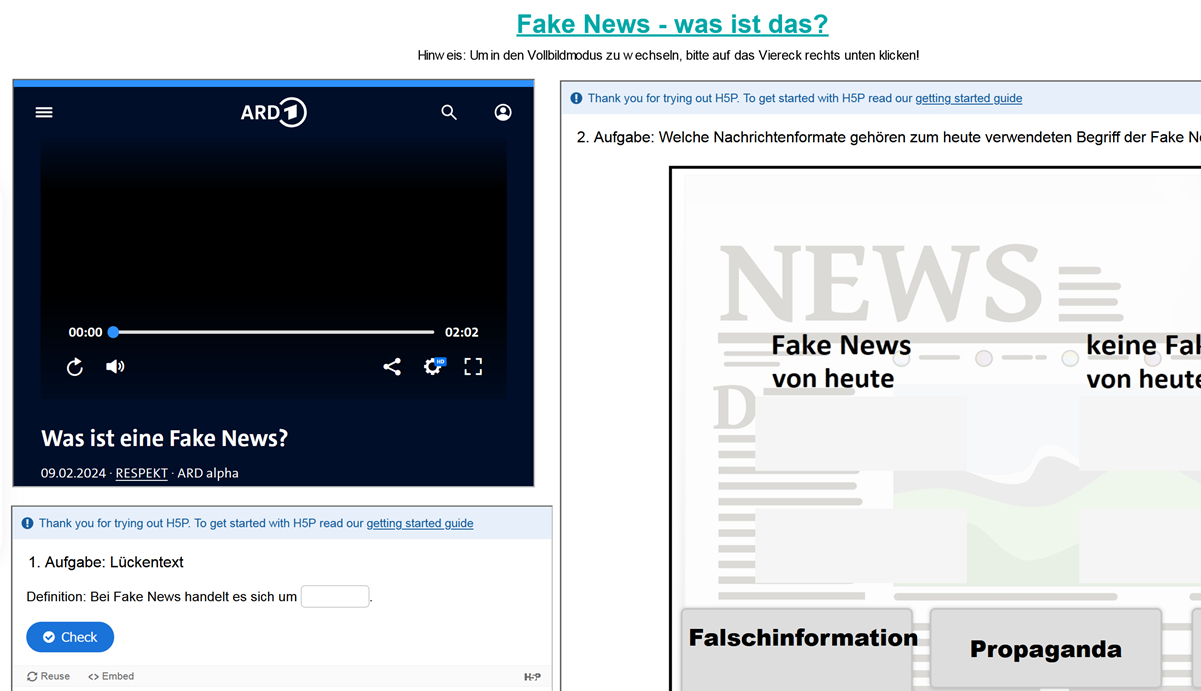1201x691 pixels.
Task: Share the video
Action: point(392,367)
